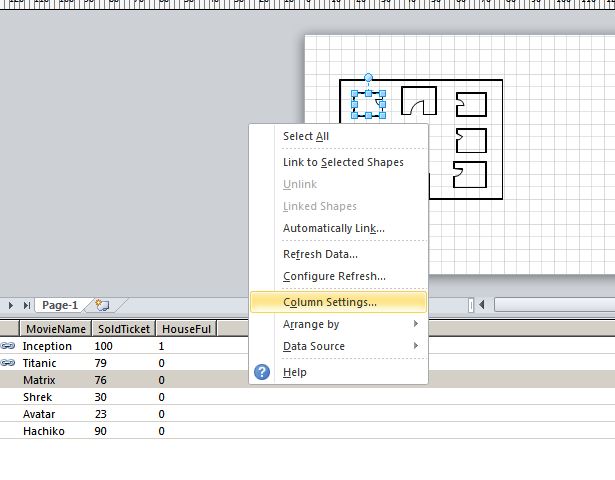Go to next page arrow
The height and width of the screenshot is (480, 615).
point(11,305)
